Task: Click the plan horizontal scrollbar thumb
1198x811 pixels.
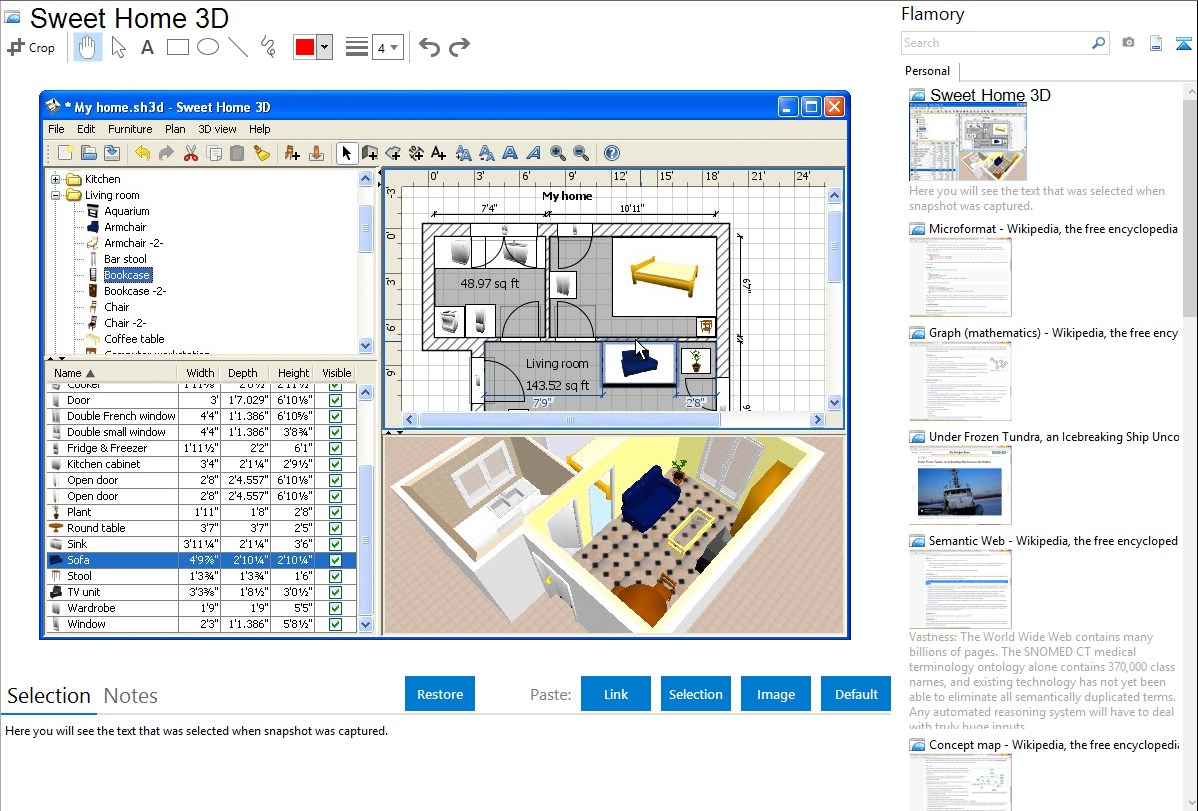Action: click(570, 420)
